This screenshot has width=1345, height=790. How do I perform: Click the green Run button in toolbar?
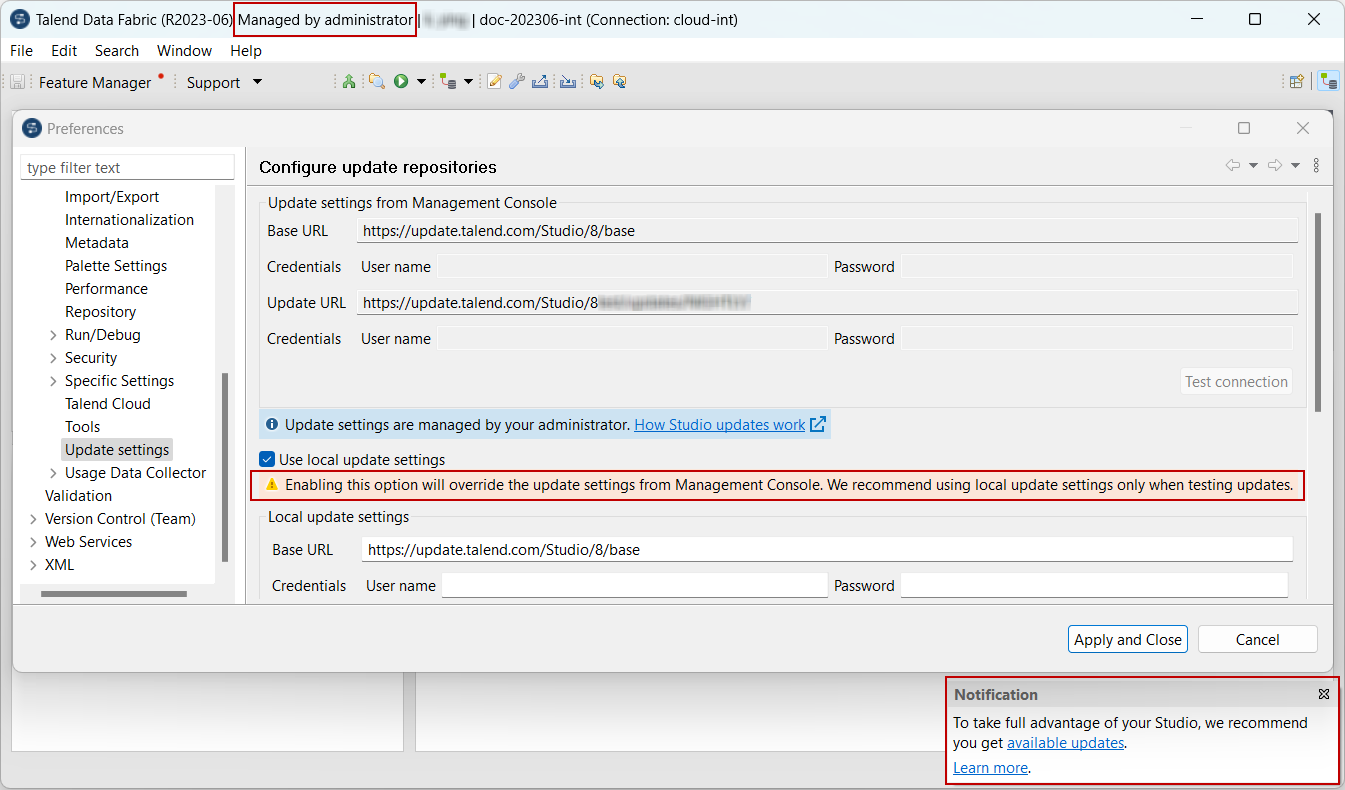click(x=401, y=82)
